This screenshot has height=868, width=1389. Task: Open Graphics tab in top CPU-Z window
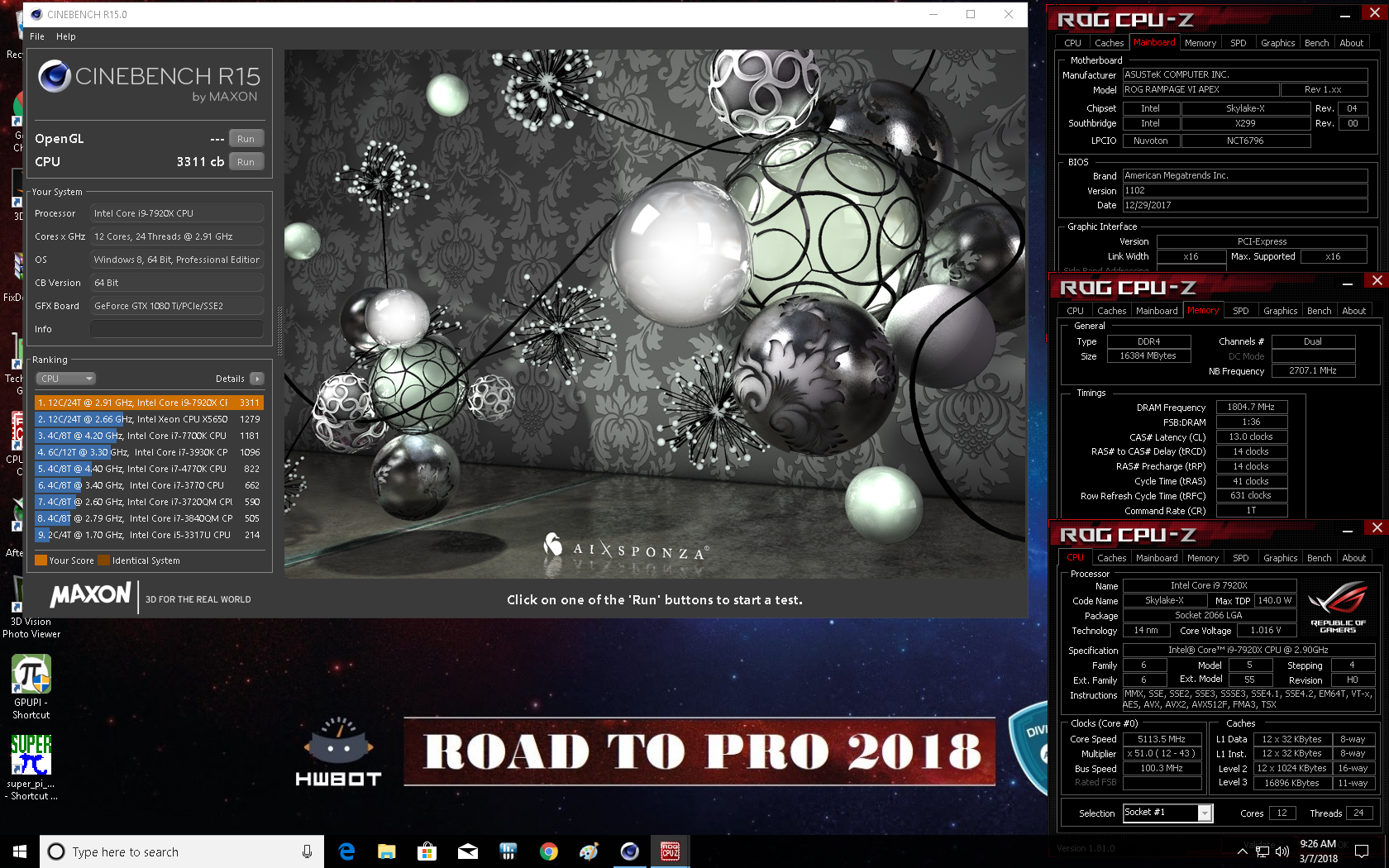[1277, 43]
